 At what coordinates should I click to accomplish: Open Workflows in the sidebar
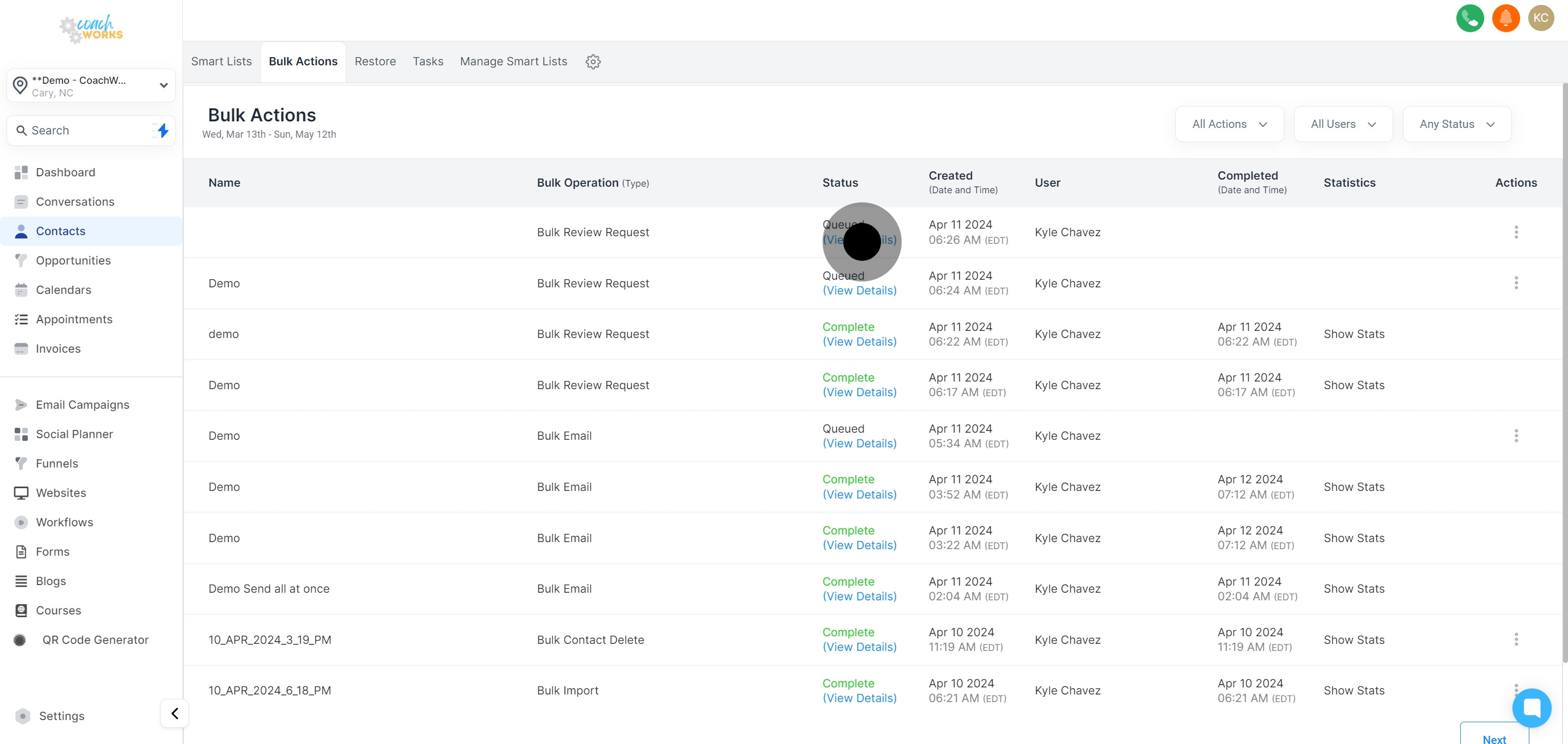(x=65, y=522)
